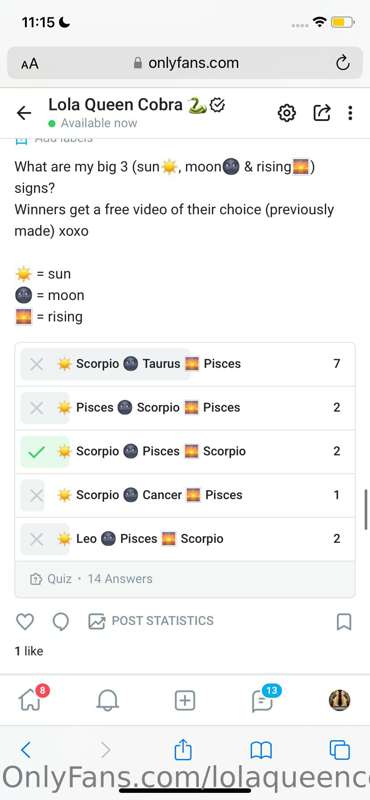Open comments with the speech bubble icon
Viewport: 370px width, 800px height.
point(61,621)
